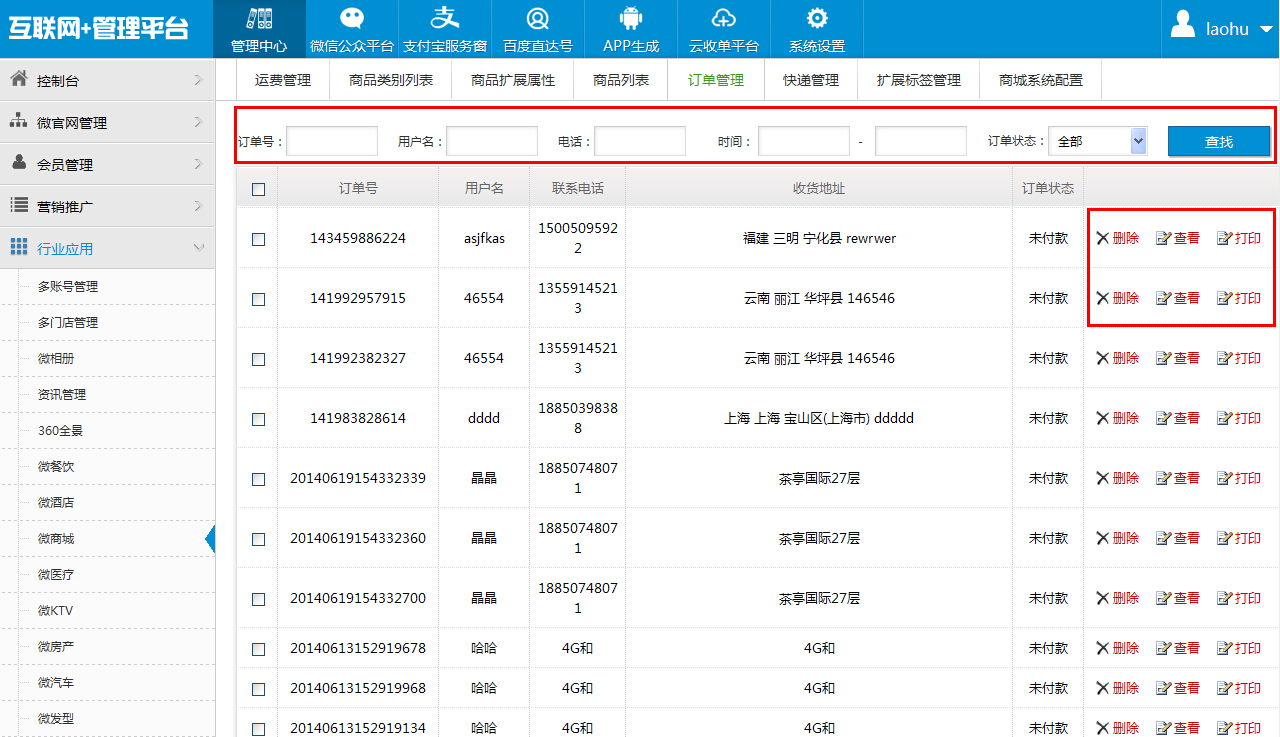Open 微餐饮 in sidebar
The image size is (1280, 737).
click(56, 467)
